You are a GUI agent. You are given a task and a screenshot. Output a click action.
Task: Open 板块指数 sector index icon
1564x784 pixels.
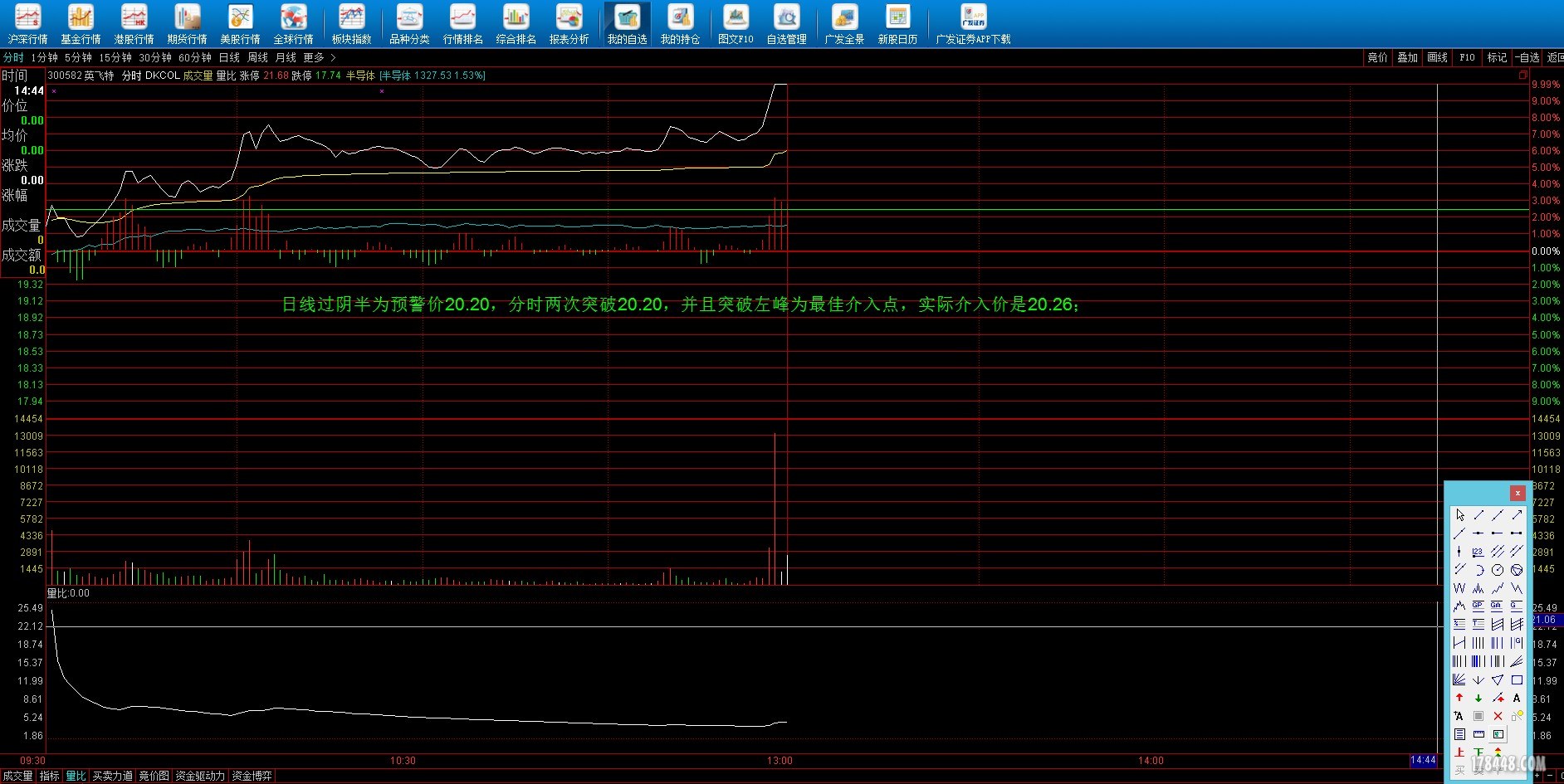pyautogui.click(x=351, y=23)
